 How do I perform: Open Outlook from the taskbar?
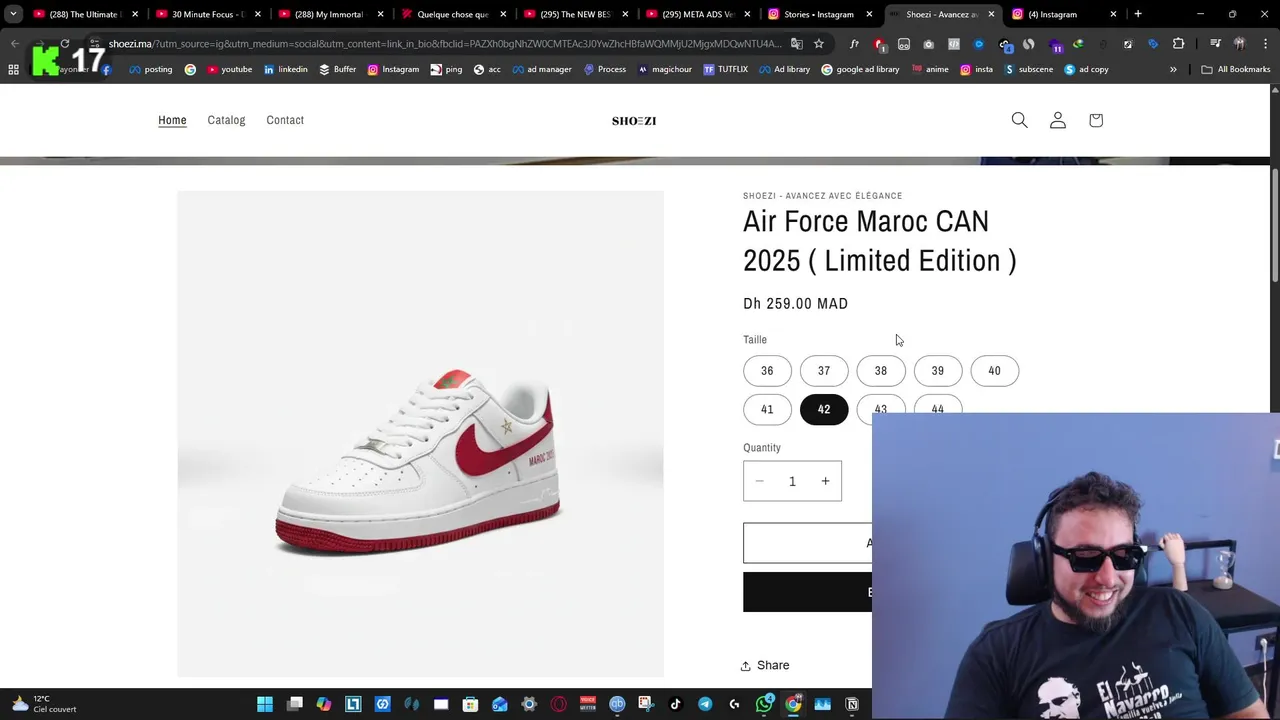click(x=500, y=704)
